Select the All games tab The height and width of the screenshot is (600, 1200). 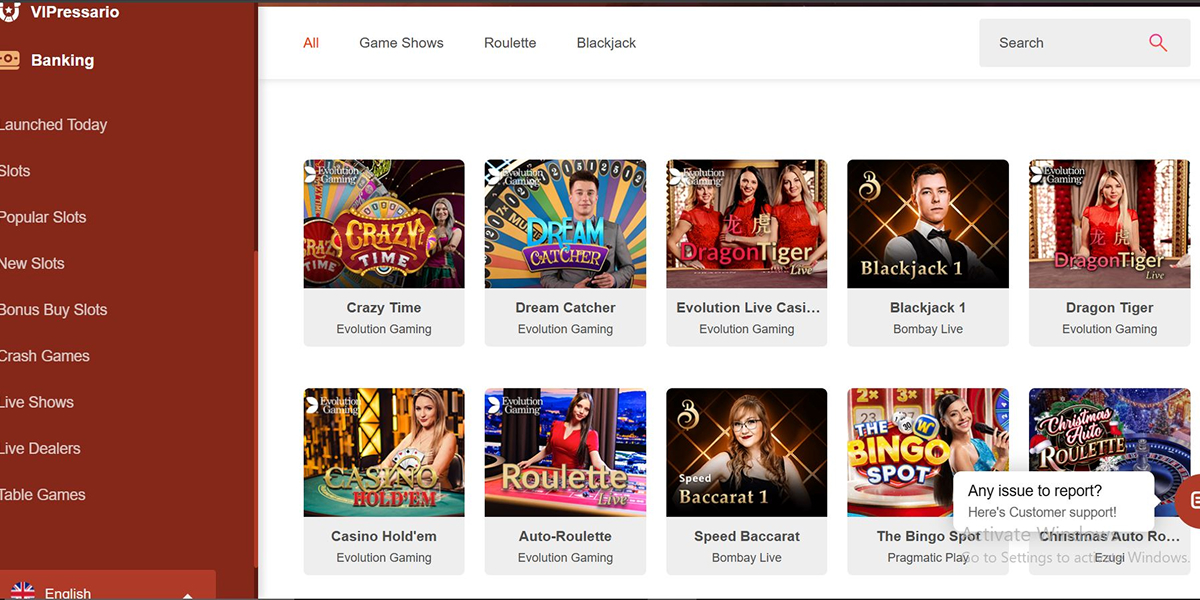311,43
